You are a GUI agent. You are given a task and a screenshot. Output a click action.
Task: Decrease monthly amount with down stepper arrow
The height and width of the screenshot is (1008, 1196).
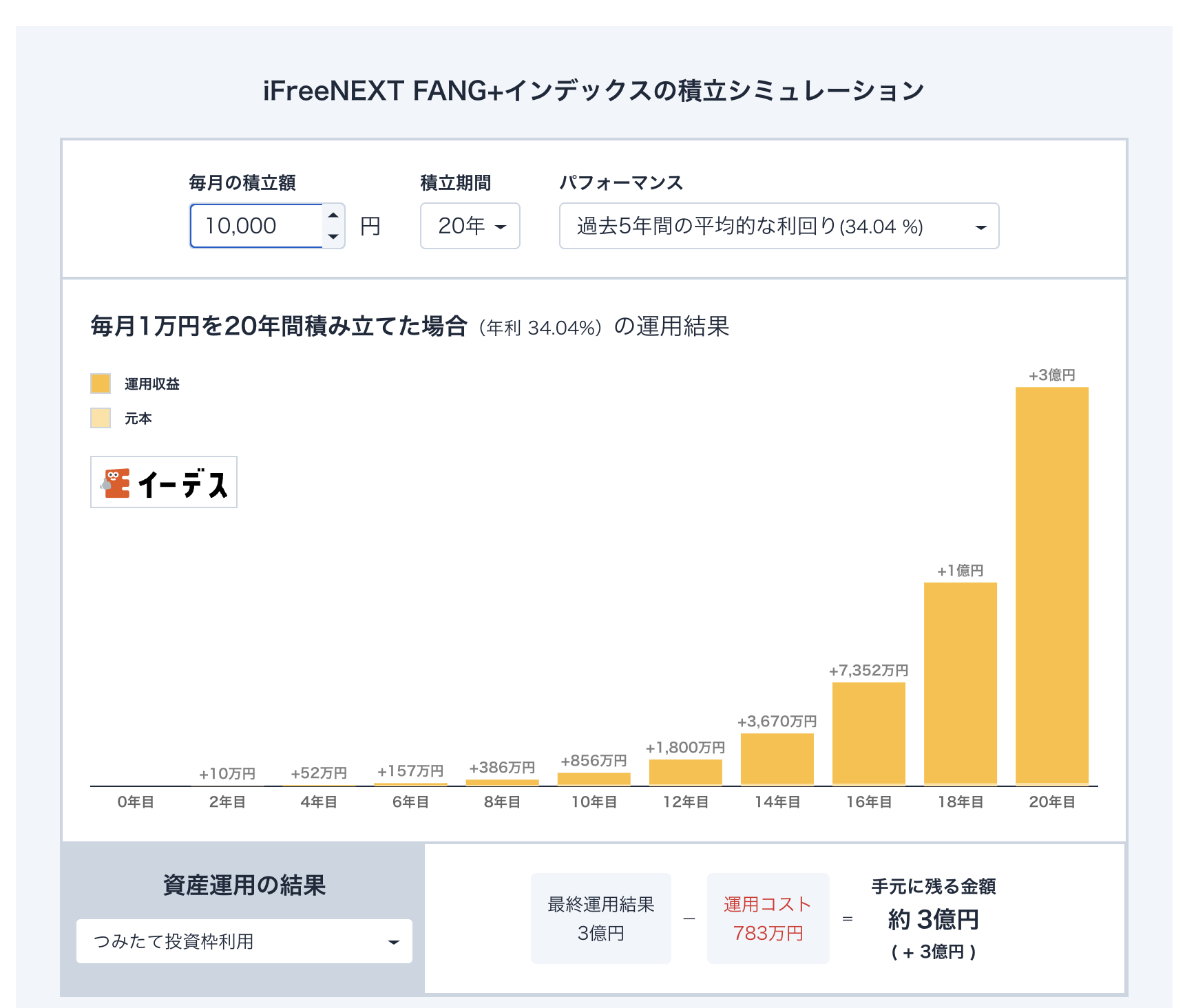click(x=333, y=236)
